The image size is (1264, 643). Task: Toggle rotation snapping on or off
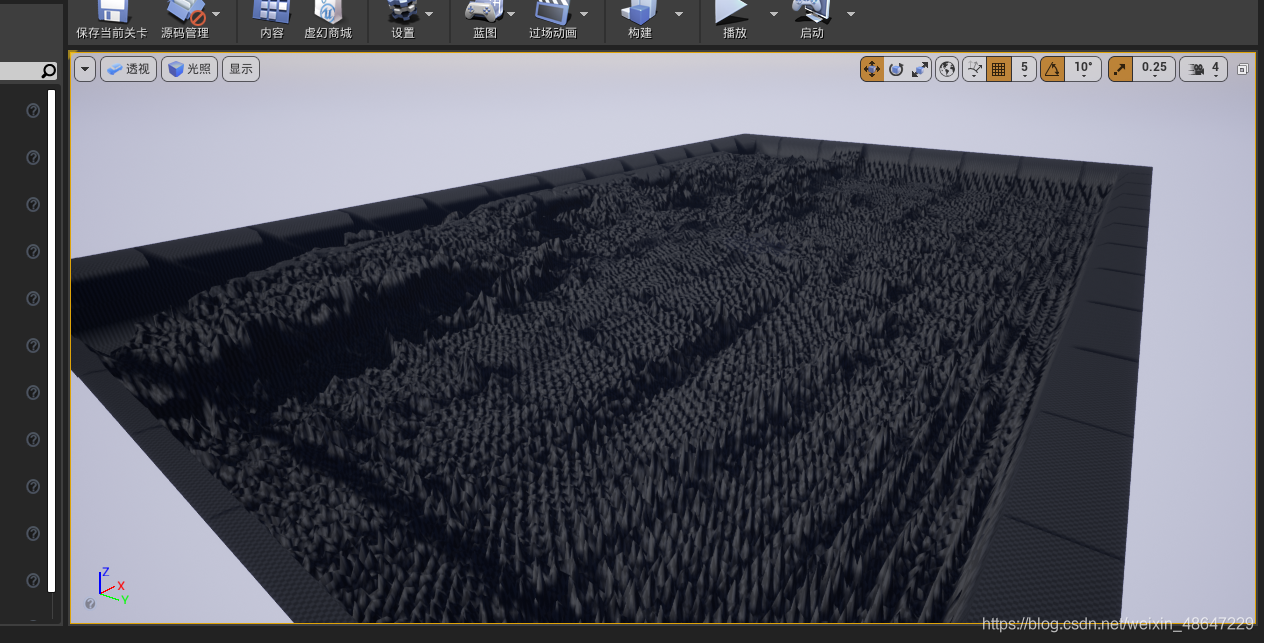[x=1052, y=69]
